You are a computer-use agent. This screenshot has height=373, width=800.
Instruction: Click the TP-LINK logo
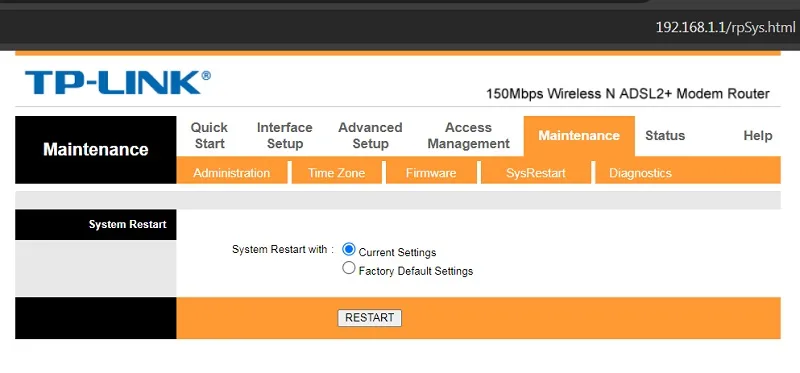click(x=118, y=83)
